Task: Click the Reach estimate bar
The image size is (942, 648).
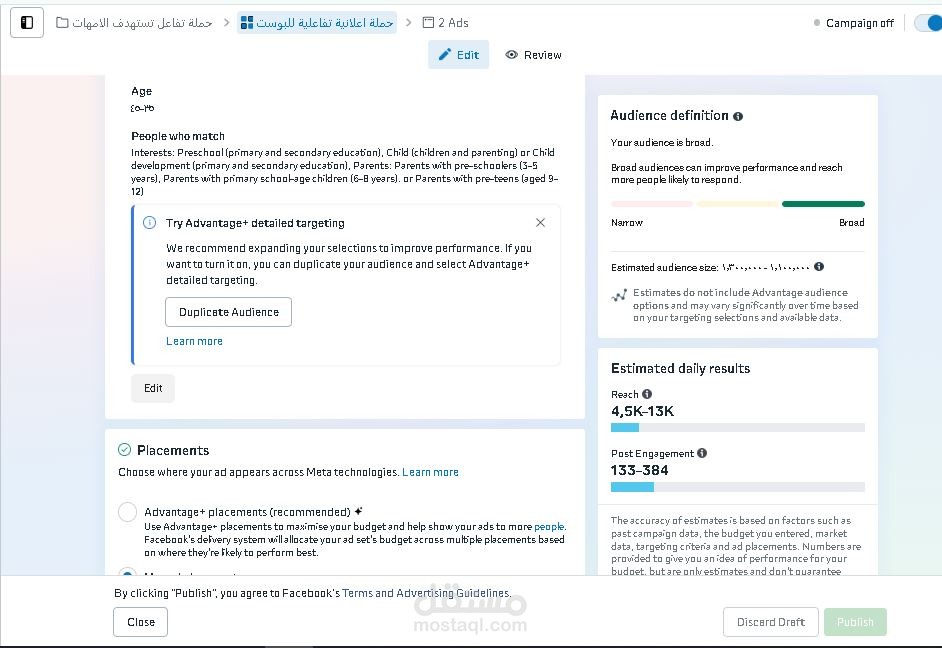Action: (x=738, y=428)
